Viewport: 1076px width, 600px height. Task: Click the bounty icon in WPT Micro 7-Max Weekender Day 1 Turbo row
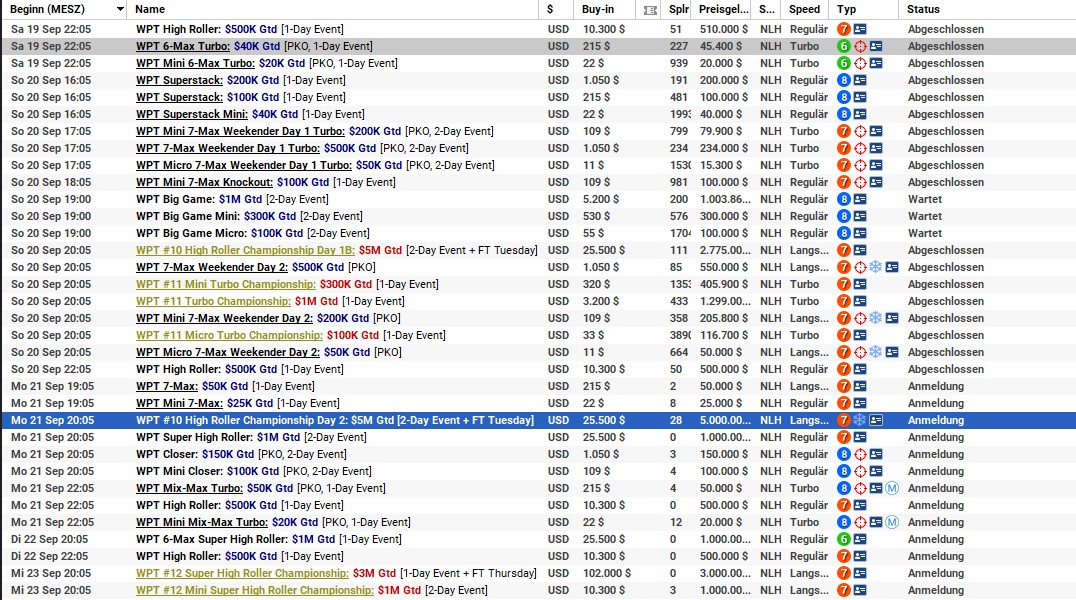coord(860,165)
